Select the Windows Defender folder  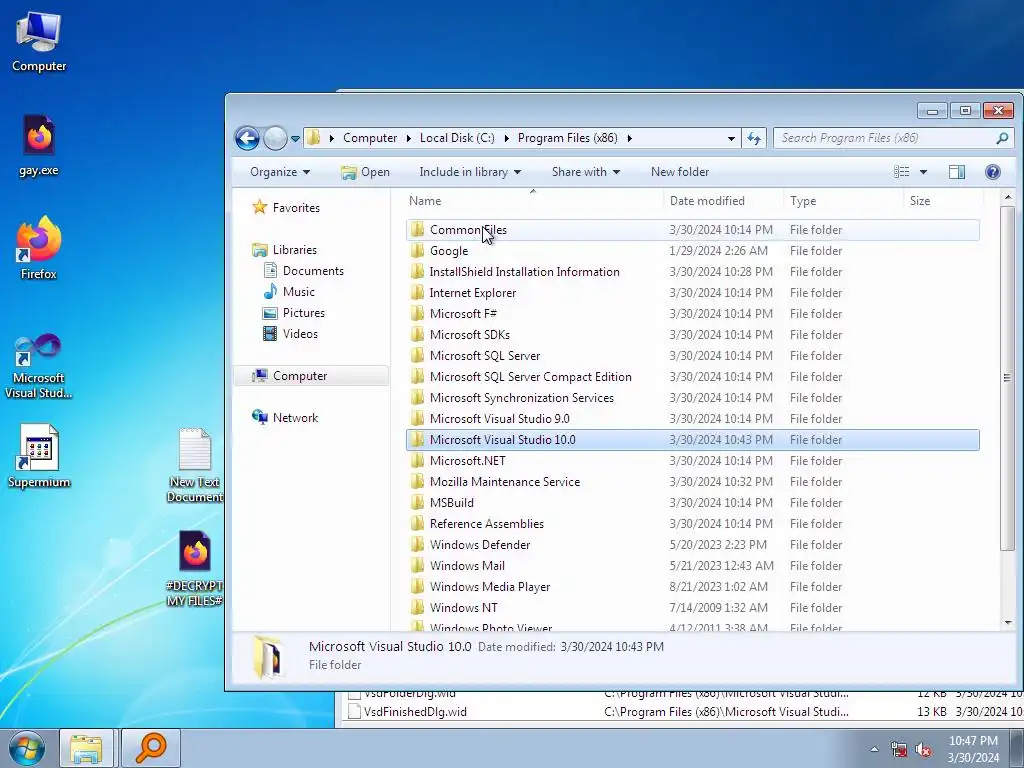coord(692,545)
